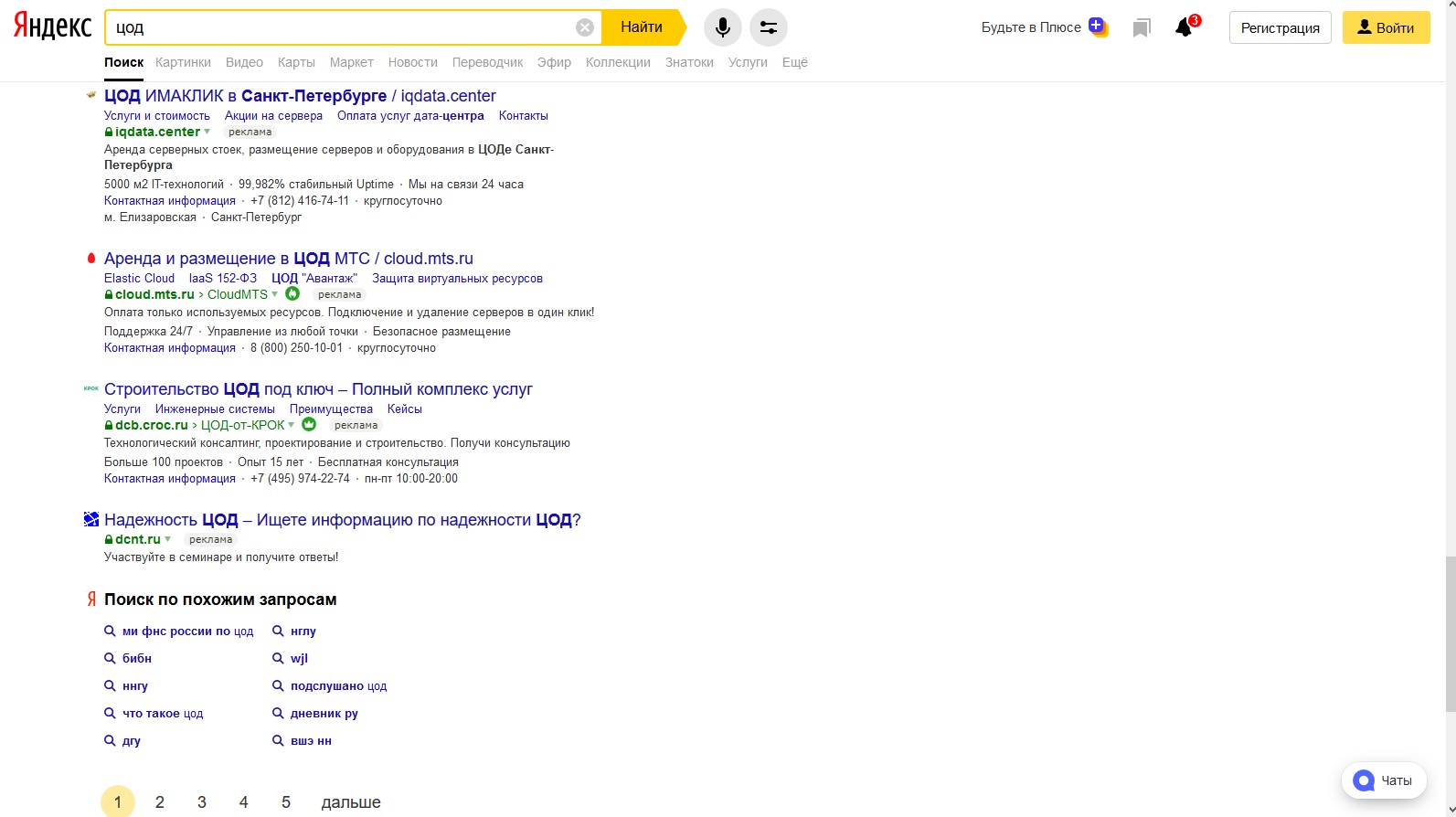
Task: Click search icon beside 'дгу'
Action: click(x=110, y=740)
